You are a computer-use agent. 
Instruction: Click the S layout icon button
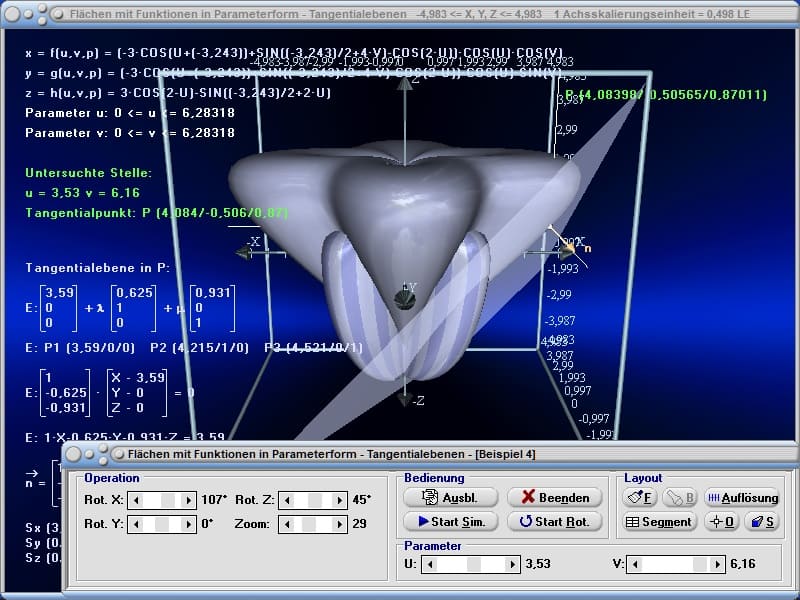762,521
